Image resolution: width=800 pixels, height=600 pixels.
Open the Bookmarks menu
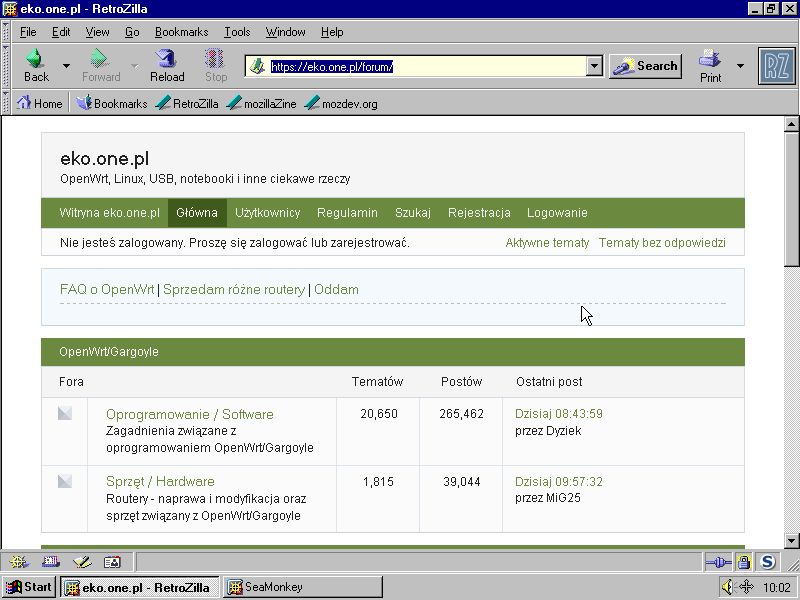pos(182,32)
